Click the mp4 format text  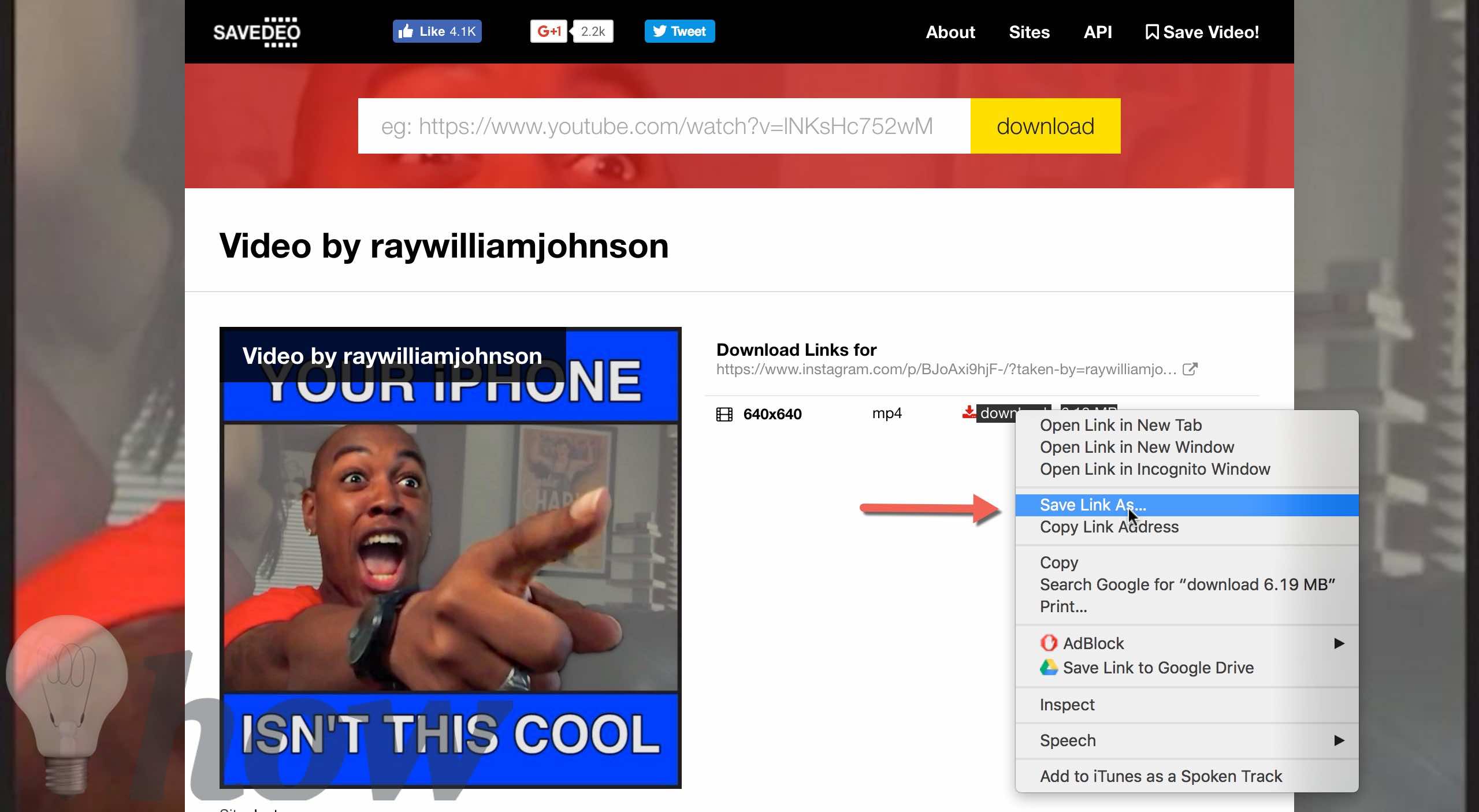887,414
